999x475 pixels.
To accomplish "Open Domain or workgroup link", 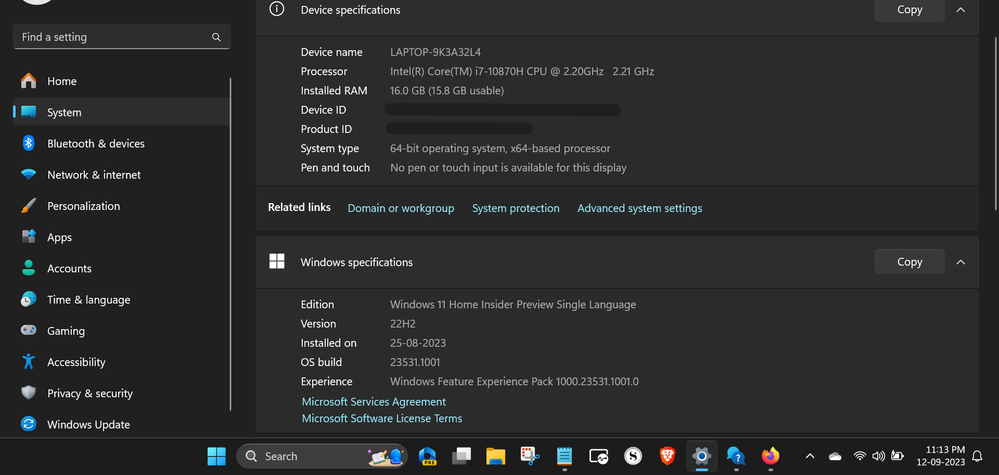I will click(401, 208).
